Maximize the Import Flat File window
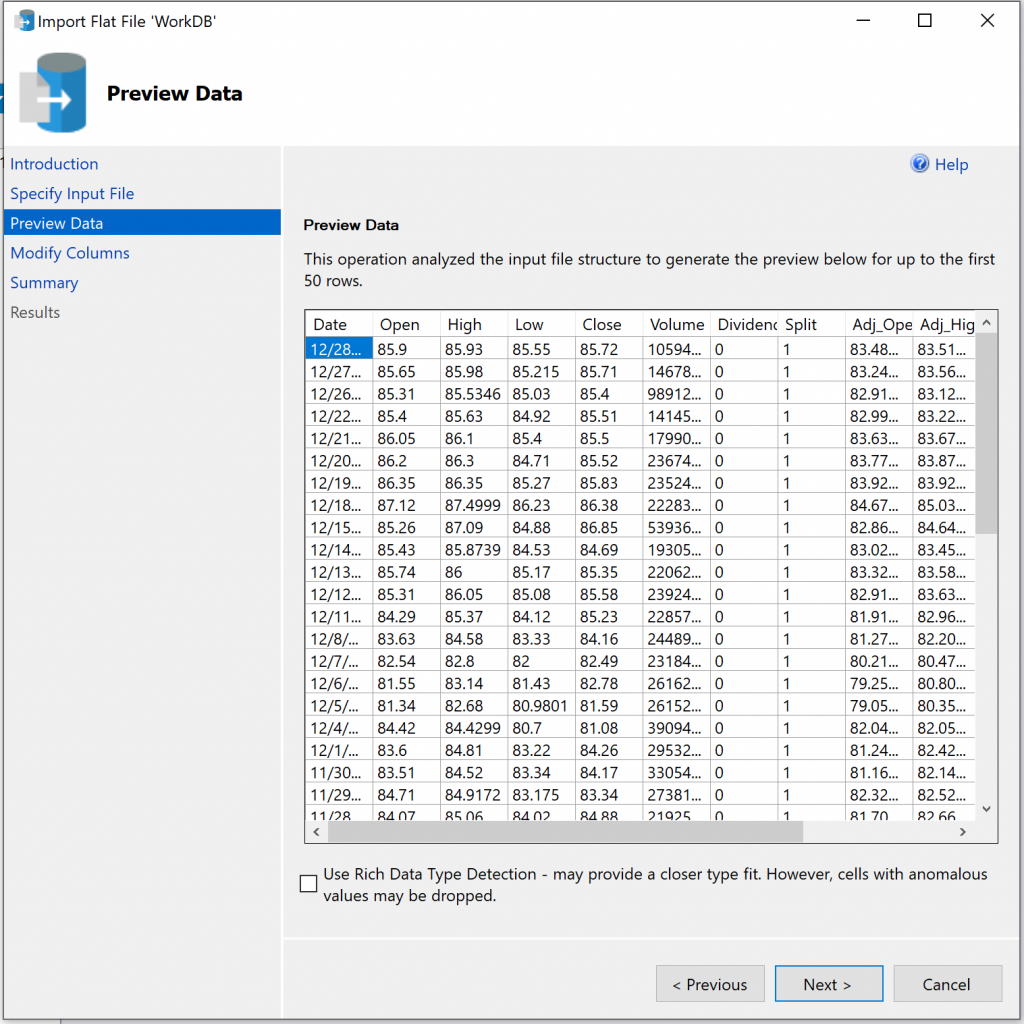Screen dimensions: 1024x1024 click(x=925, y=20)
